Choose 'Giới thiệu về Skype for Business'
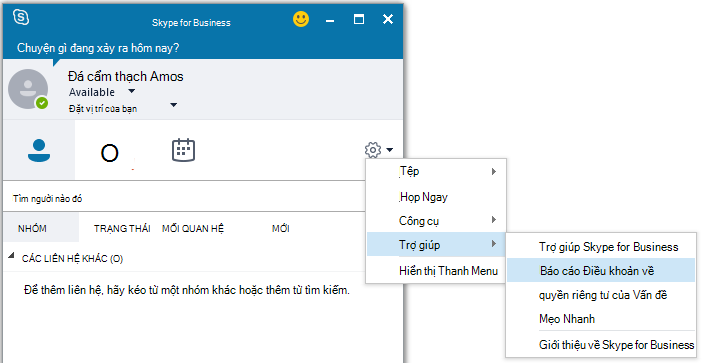The height and width of the screenshot is (363, 704). (x=601, y=345)
